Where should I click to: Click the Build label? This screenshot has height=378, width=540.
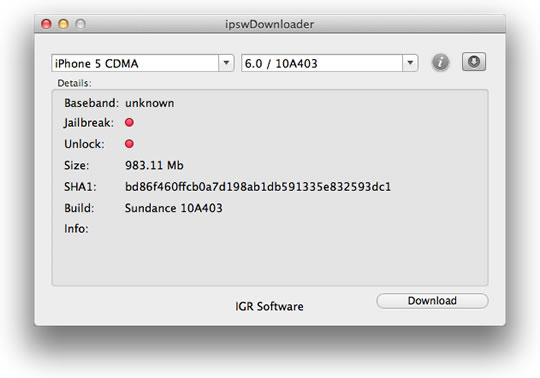79,208
